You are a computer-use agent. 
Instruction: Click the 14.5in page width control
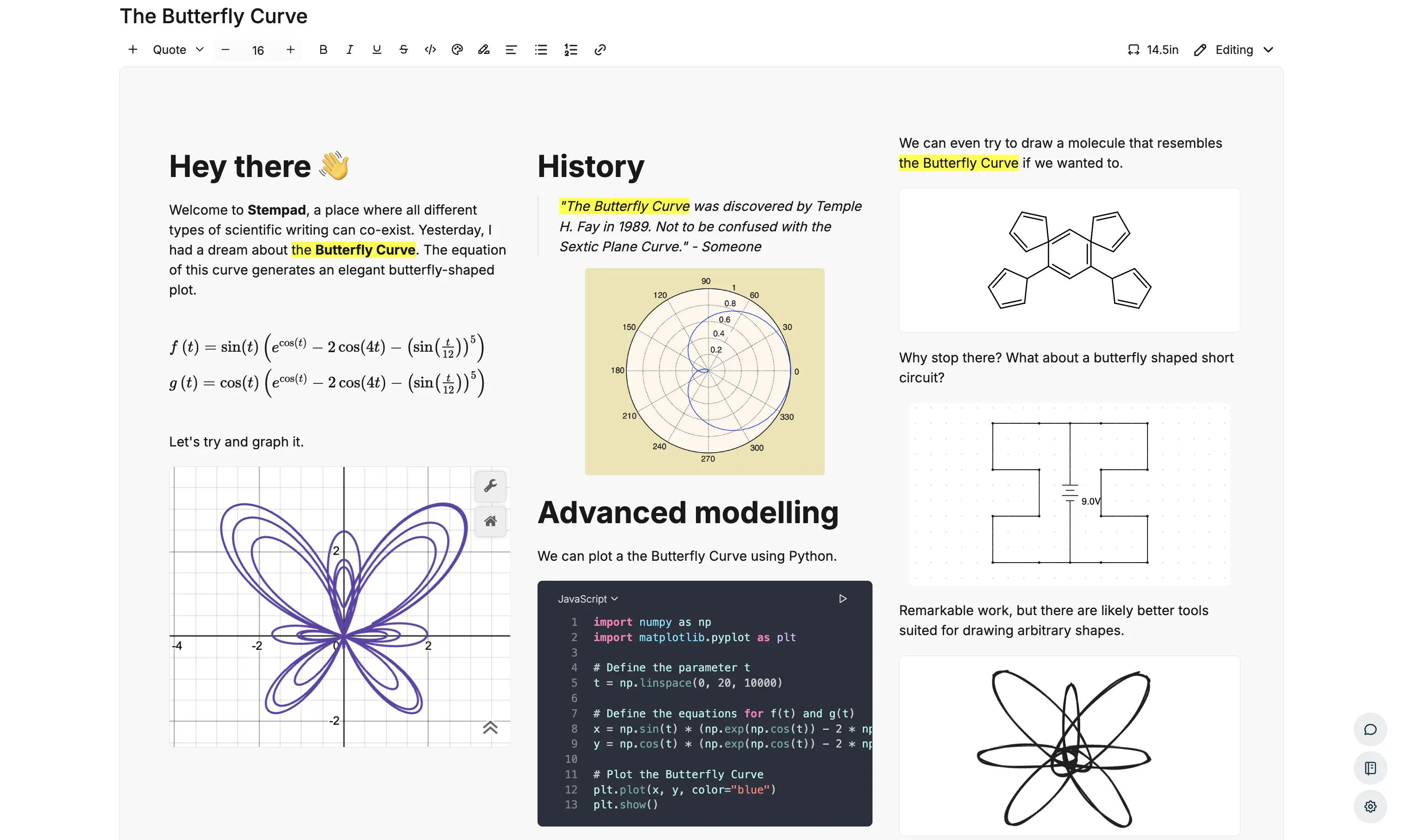click(x=1153, y=50)
